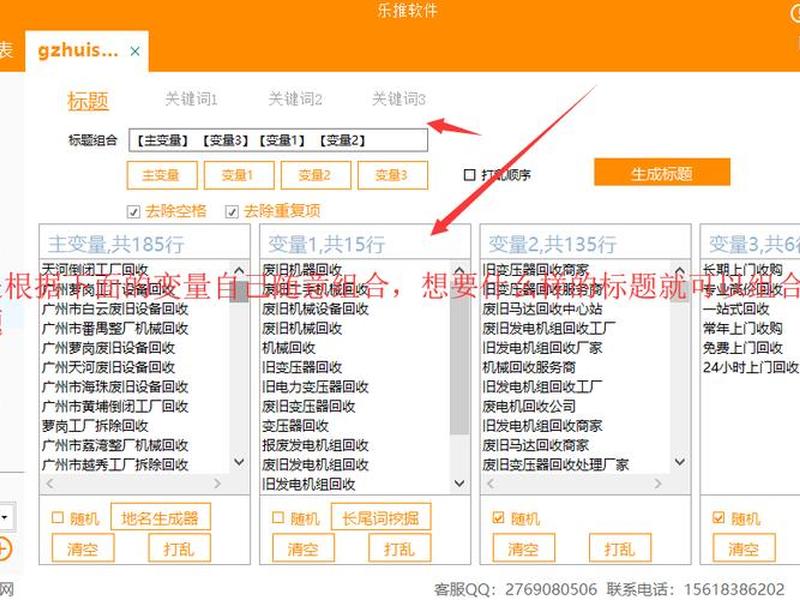The height and width of the screenshot is (600, 800).
Task: Close the gzhuis... tab
Action: 135,51
